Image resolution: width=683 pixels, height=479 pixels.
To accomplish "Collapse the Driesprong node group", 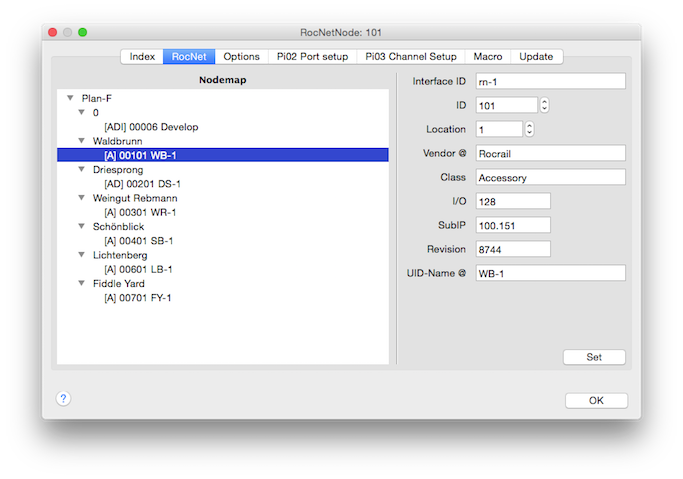I will (x=82, y=170).
